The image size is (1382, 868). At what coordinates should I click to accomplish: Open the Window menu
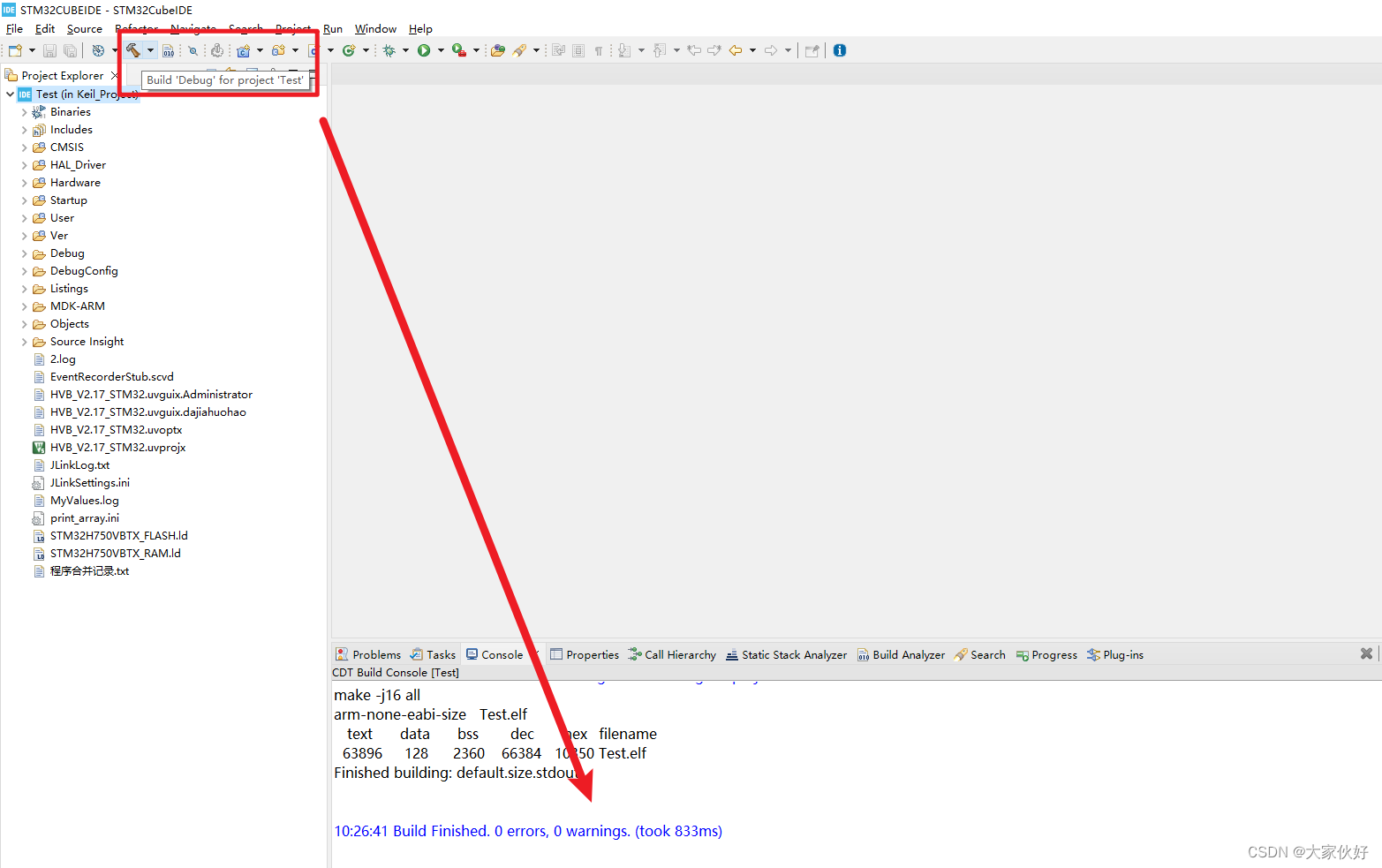tap(375, 29)
